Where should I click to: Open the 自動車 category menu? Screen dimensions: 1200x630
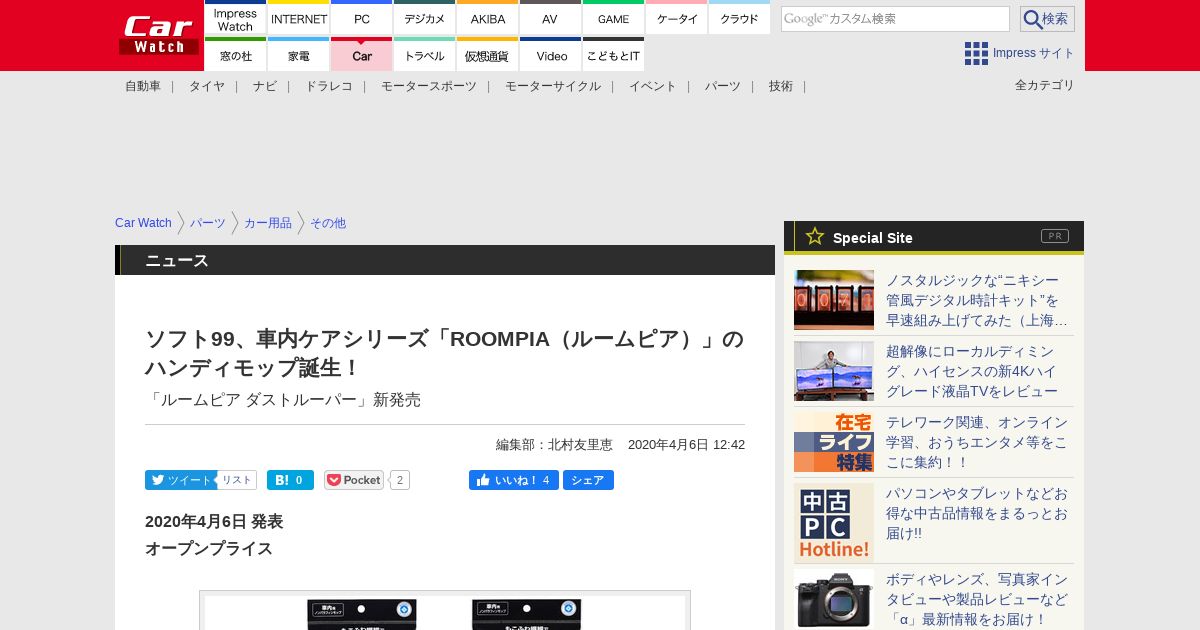[x=143, y=86]
